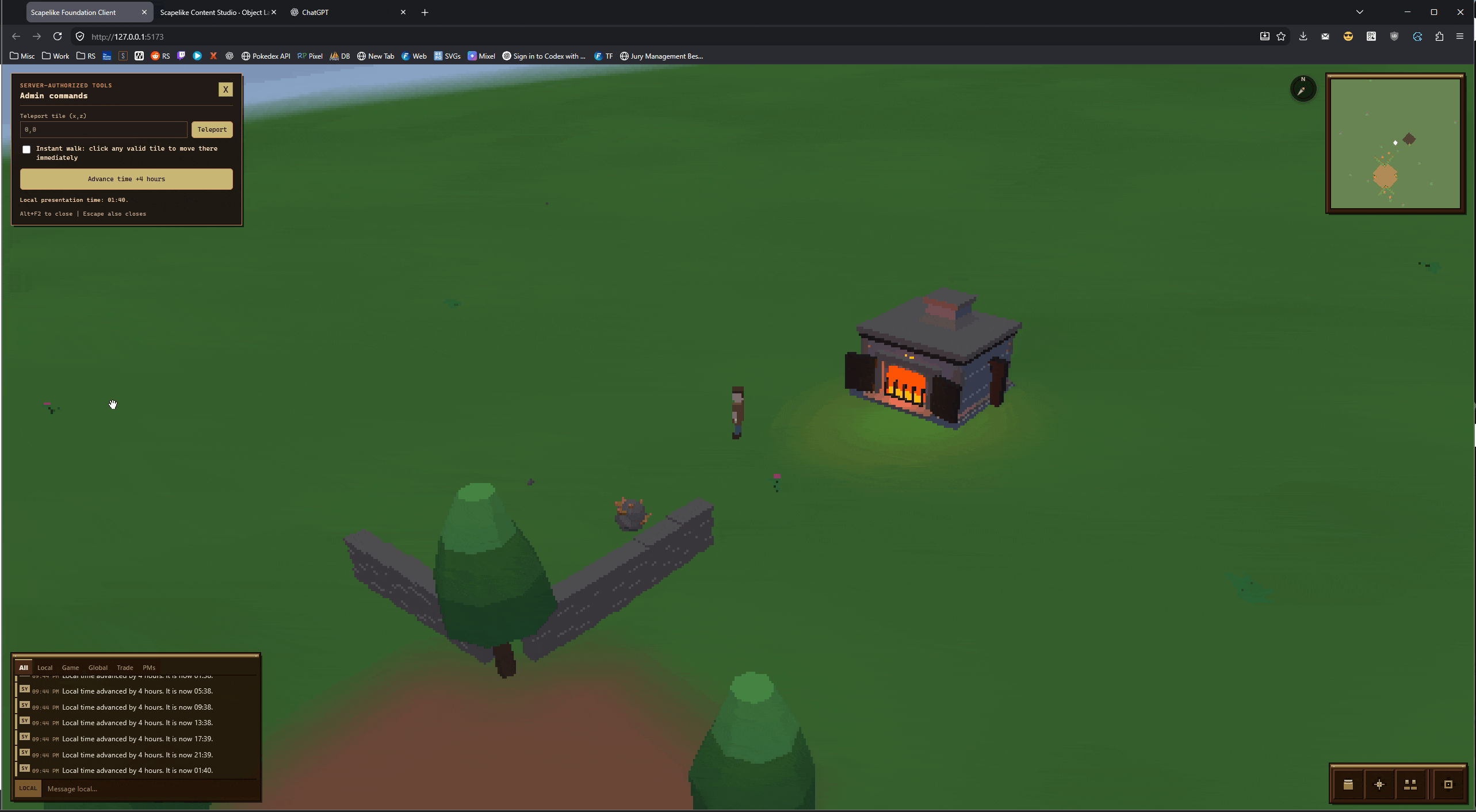Open the browser hamburger application menu
The width and height of the screenshot is (1476, 812).
[x=1460, y=36]
